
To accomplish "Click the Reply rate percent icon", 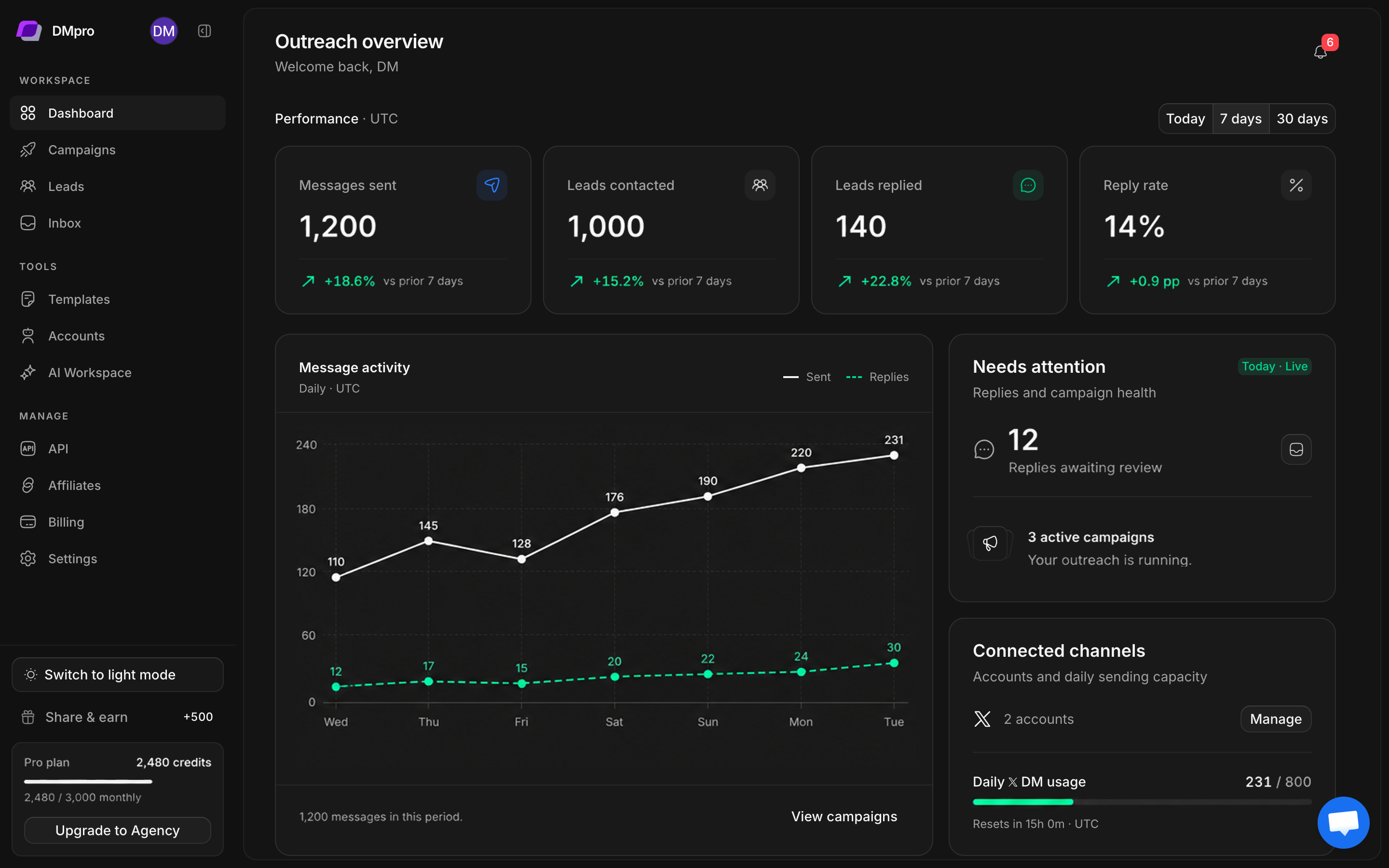I will [x=1296, y=185].
